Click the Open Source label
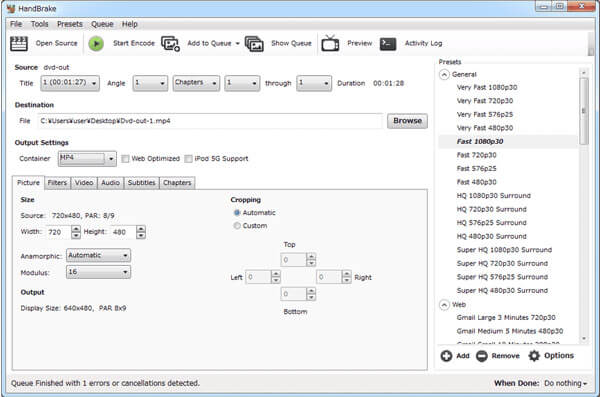This screenshot has height=397, width=600. pos(57,43)
